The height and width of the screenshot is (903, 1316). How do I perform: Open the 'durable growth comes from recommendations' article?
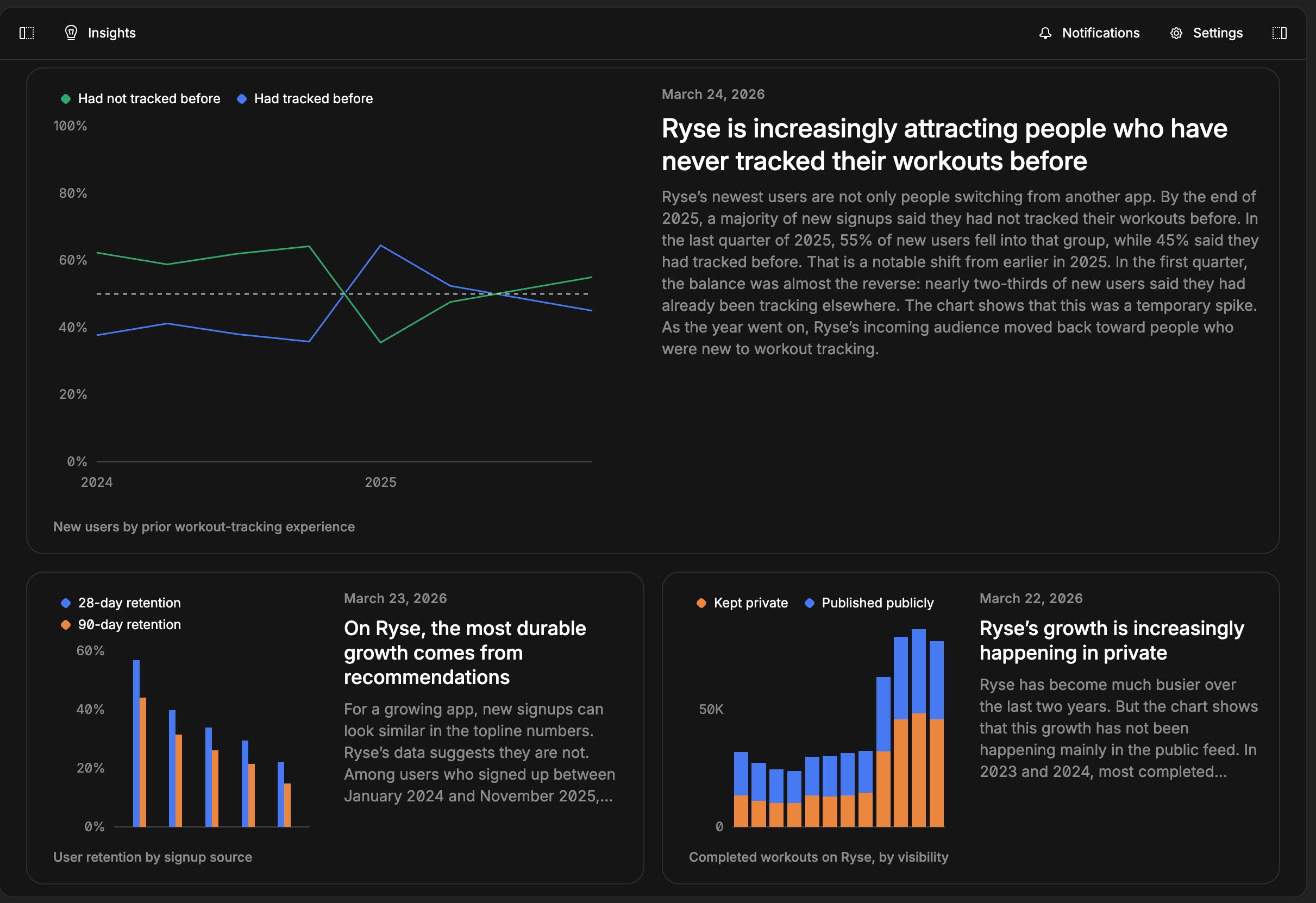tap(465, 652)
